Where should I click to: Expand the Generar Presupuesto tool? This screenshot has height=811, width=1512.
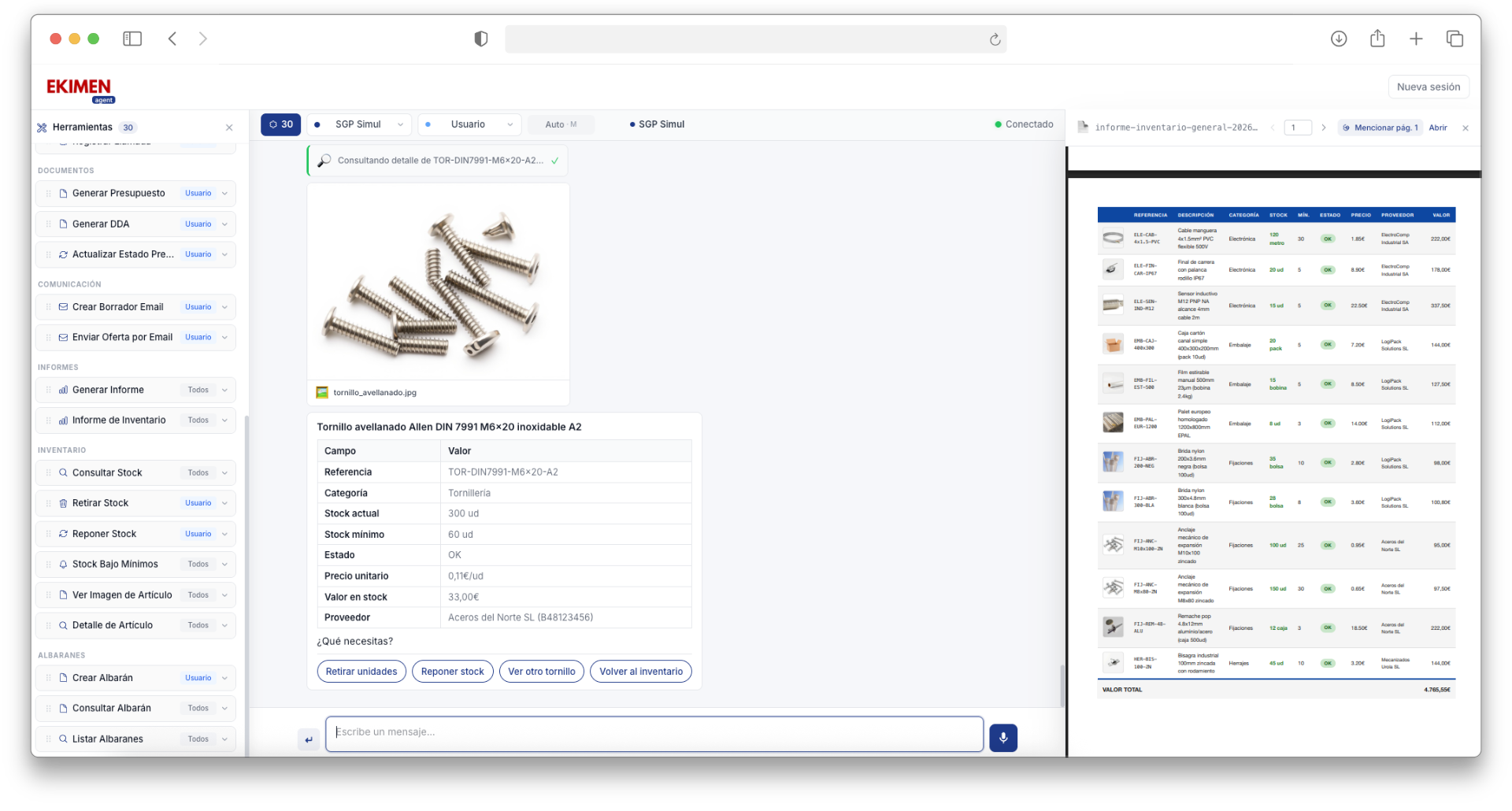[224, 194]
